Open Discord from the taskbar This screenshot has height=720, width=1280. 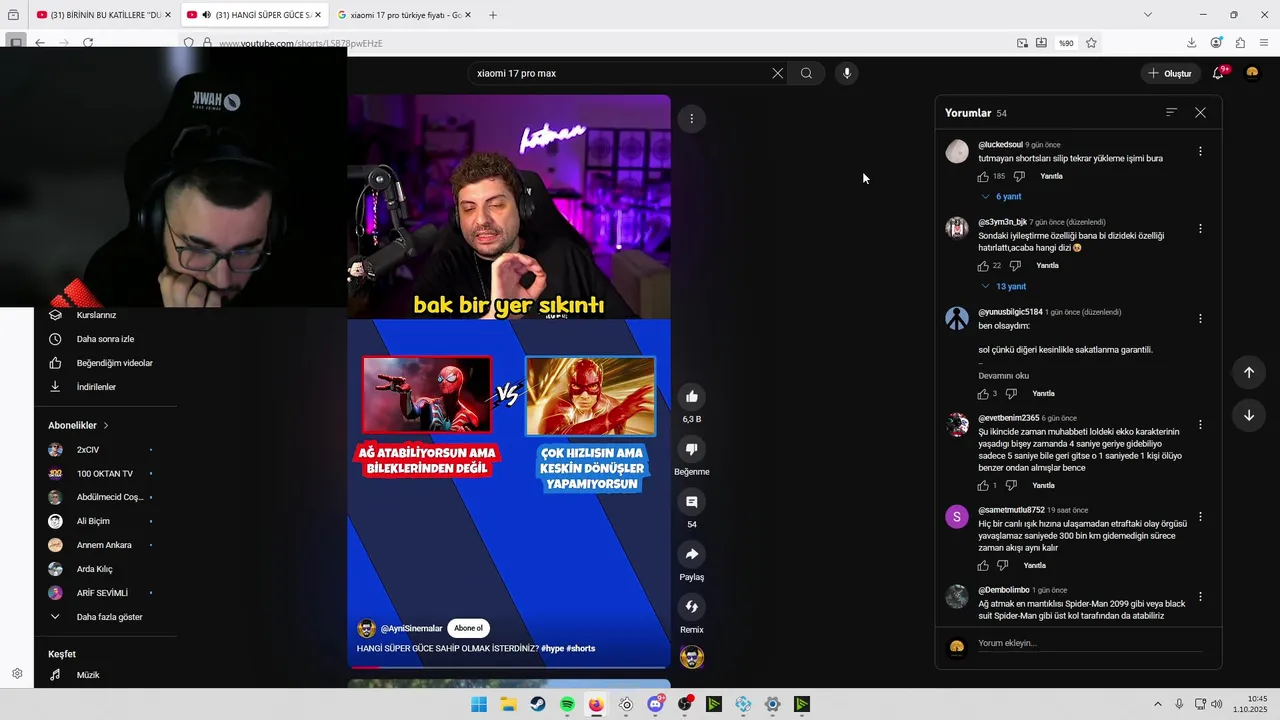click(x=656, y=704)
